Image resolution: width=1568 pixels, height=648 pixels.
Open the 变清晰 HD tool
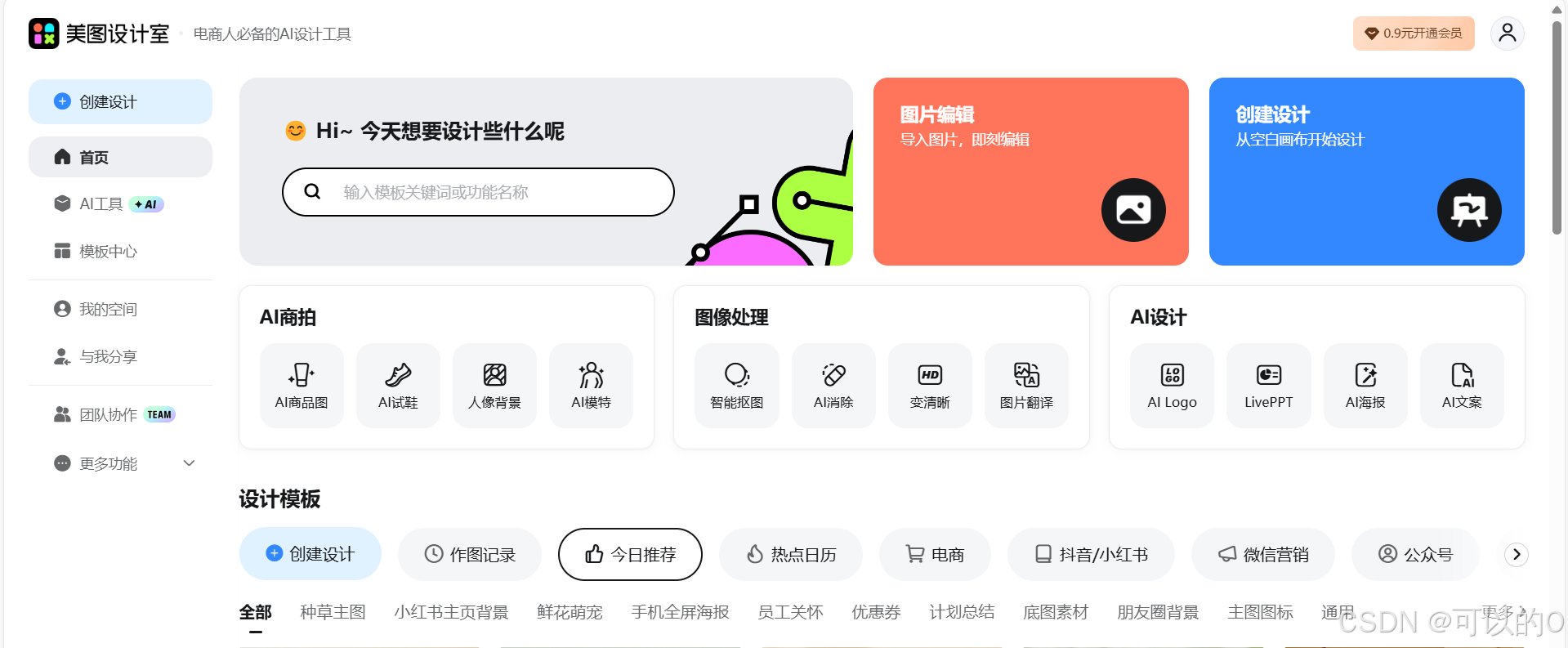tap(930, 386)
